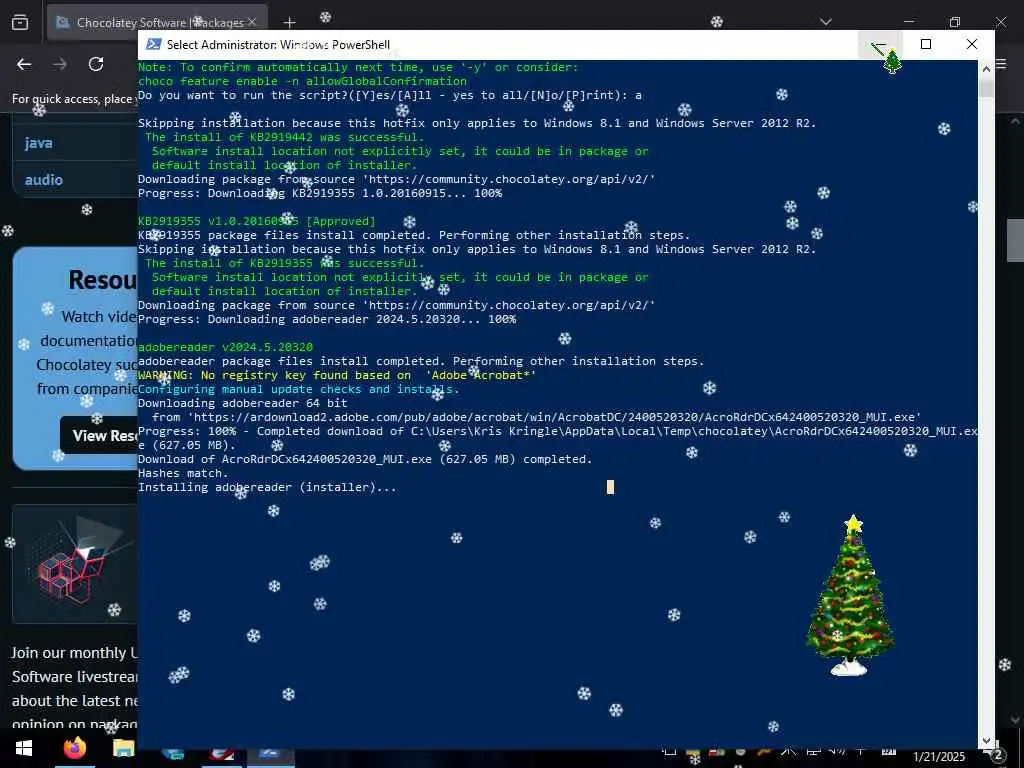
Task: Open the Firefox tab overview icon
Action: (20, 23)
